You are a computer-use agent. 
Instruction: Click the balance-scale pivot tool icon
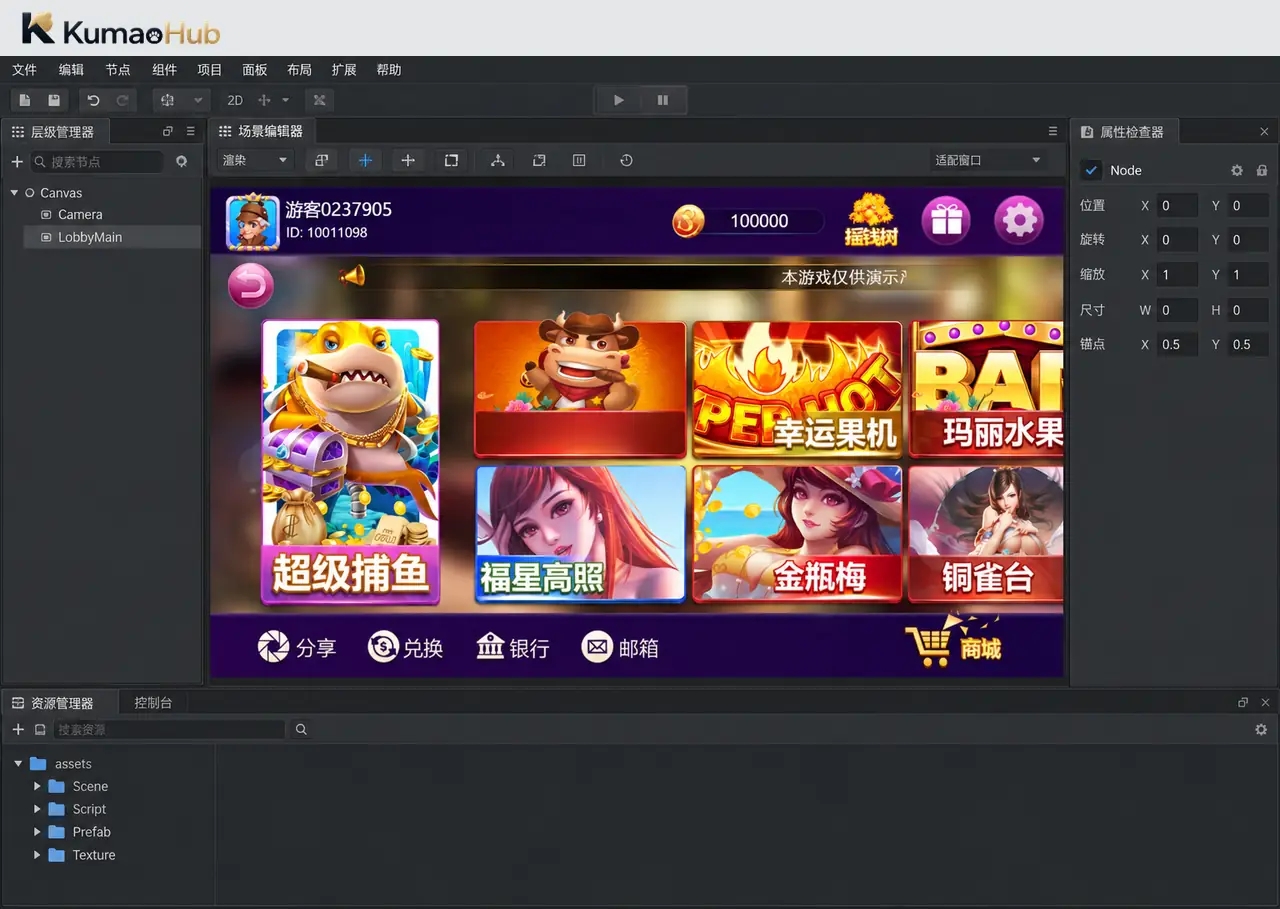pyautogui.click(x=167, y=100)
